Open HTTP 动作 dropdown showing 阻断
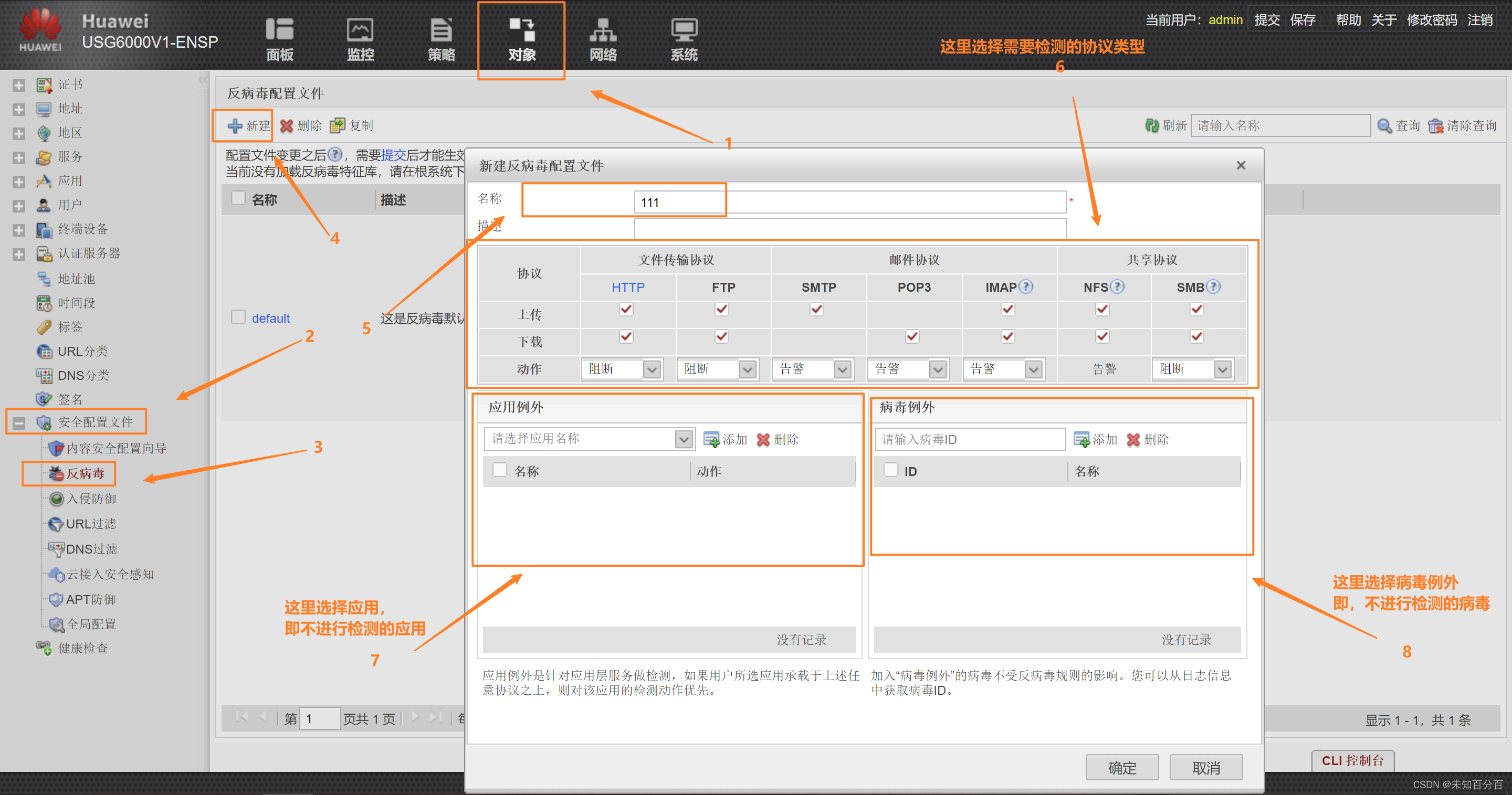This screenshot has height=795, width=1512. [652, 369]
